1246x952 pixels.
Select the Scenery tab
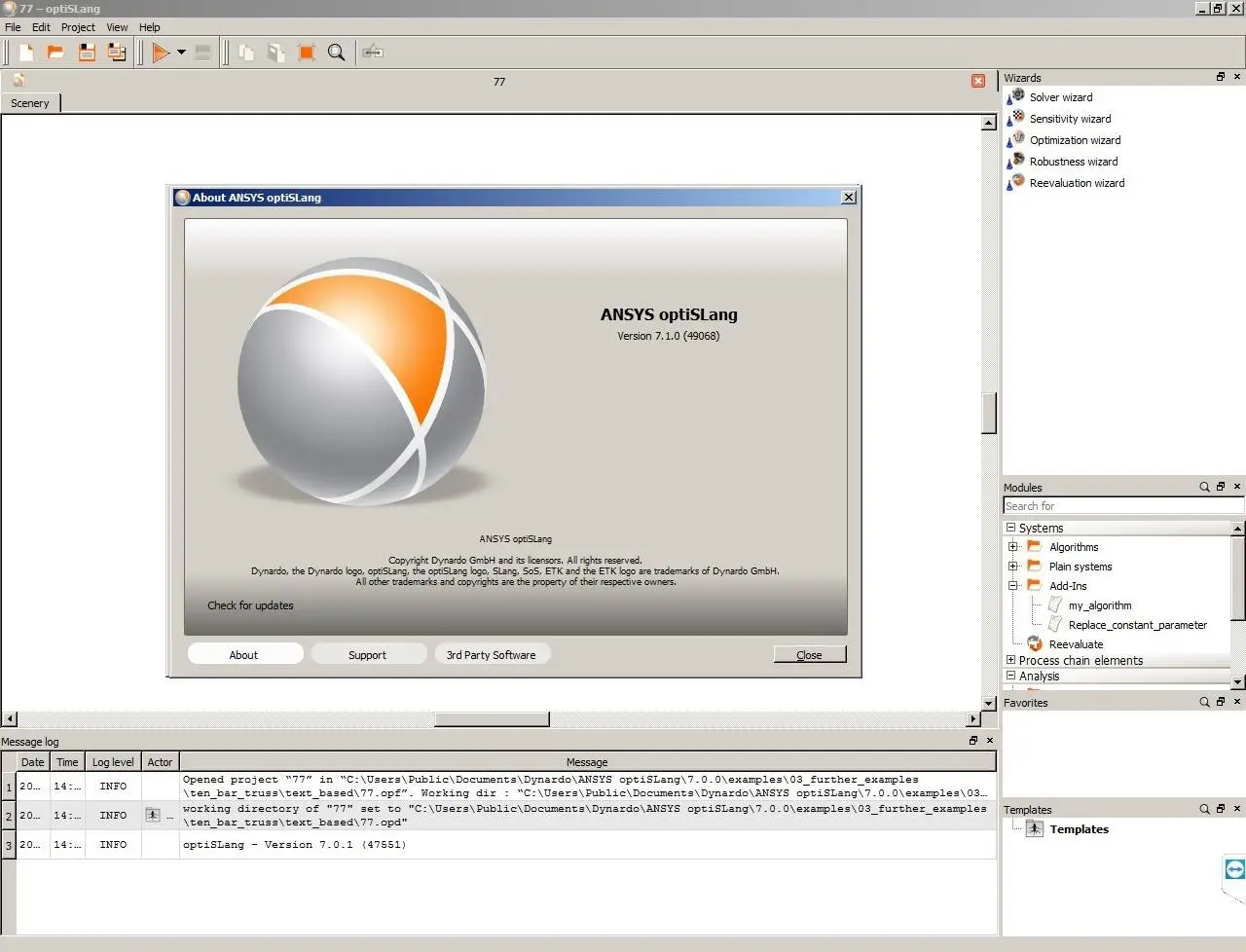[x=30, y=103]
